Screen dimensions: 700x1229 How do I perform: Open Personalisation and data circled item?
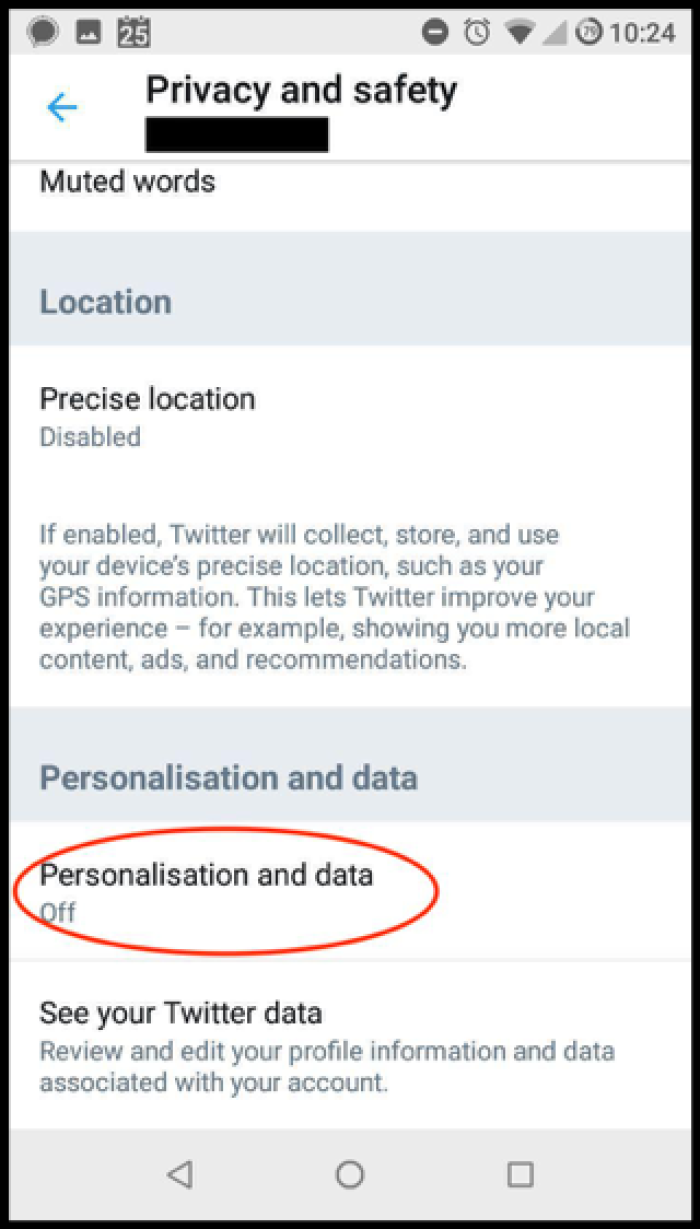point(350,890)
